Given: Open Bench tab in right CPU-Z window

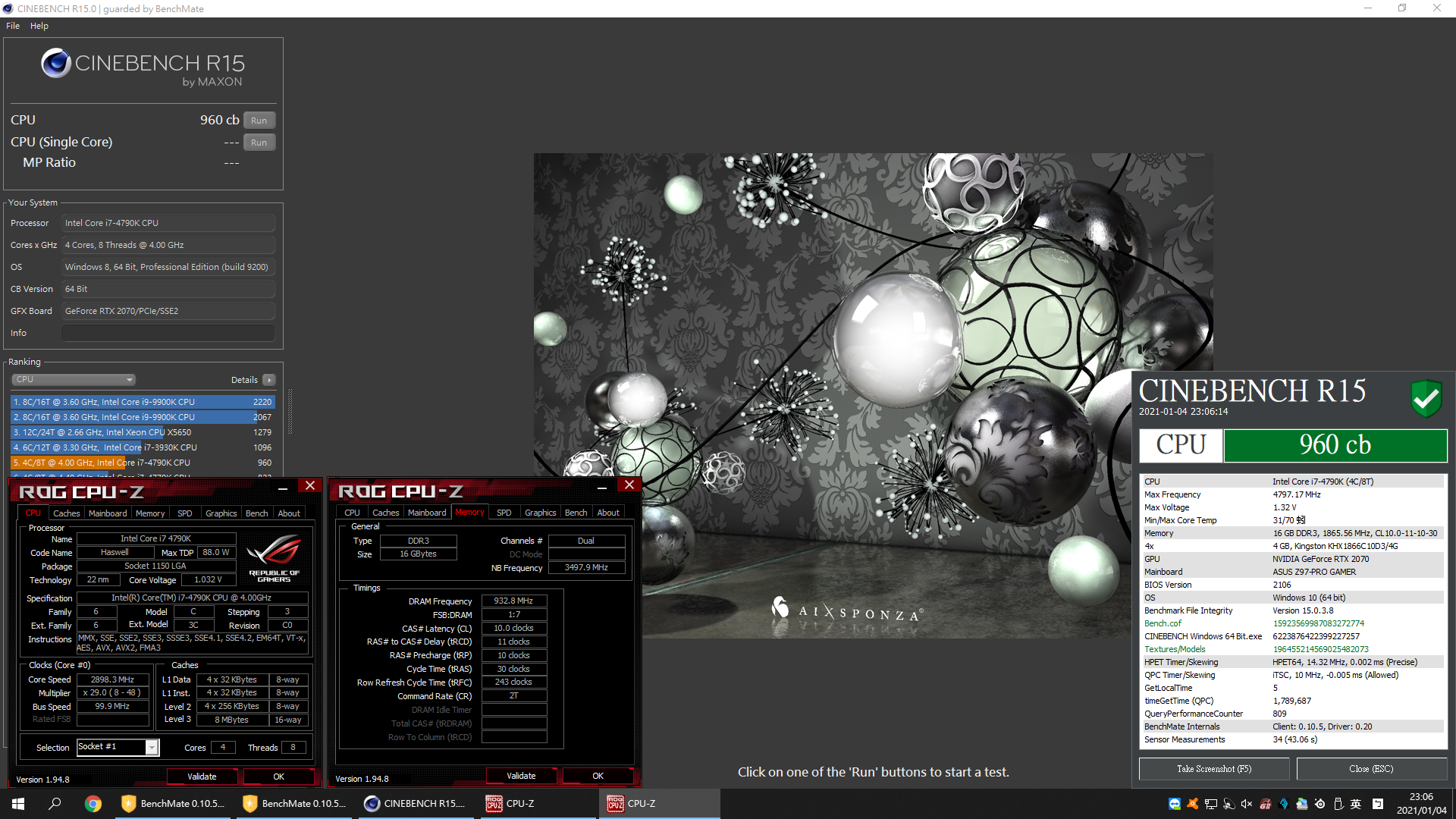Looking at the screenshot, I should (576, 513).
